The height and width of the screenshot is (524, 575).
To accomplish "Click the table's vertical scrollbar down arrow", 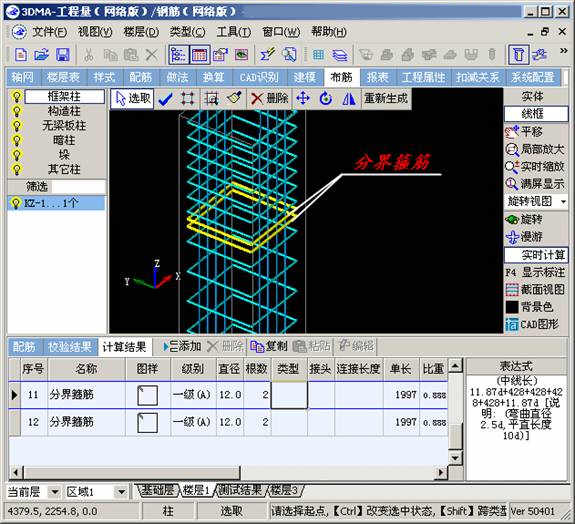I will 455,458.
